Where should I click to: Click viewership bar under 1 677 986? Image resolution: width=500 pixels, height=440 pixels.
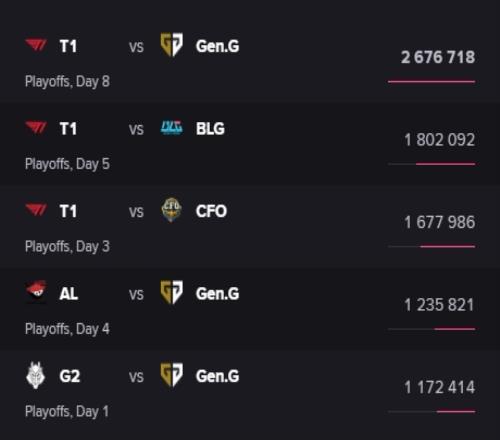tap(432, 247)
